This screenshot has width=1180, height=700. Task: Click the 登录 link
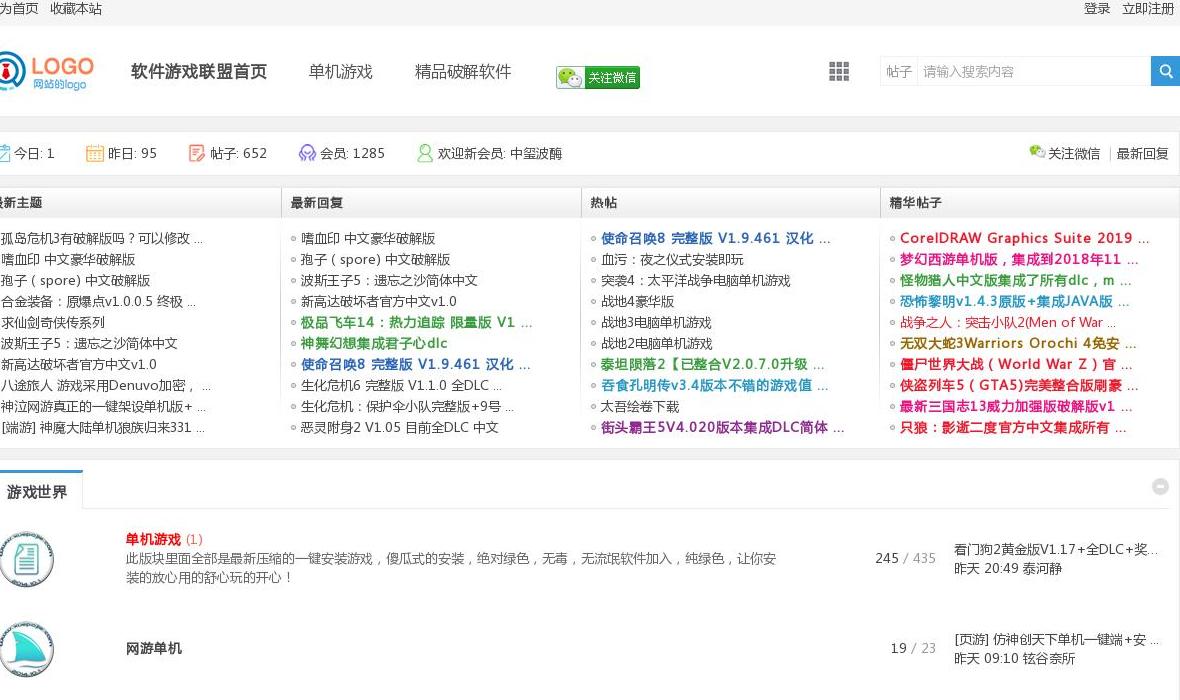coord(1096,8)
